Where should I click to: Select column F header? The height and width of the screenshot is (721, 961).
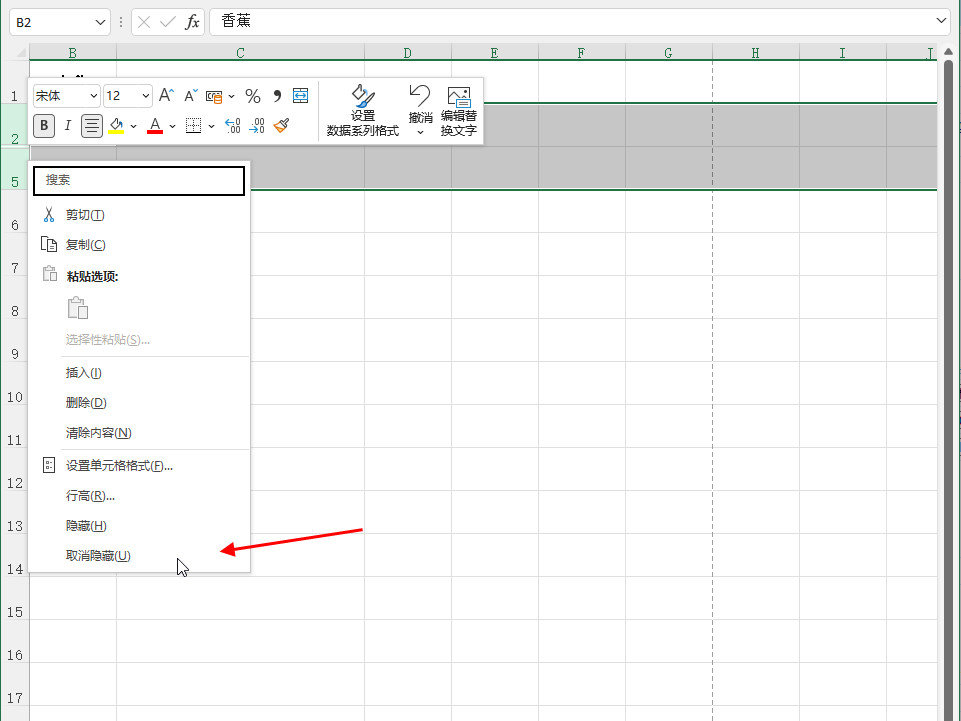[582, 53]
